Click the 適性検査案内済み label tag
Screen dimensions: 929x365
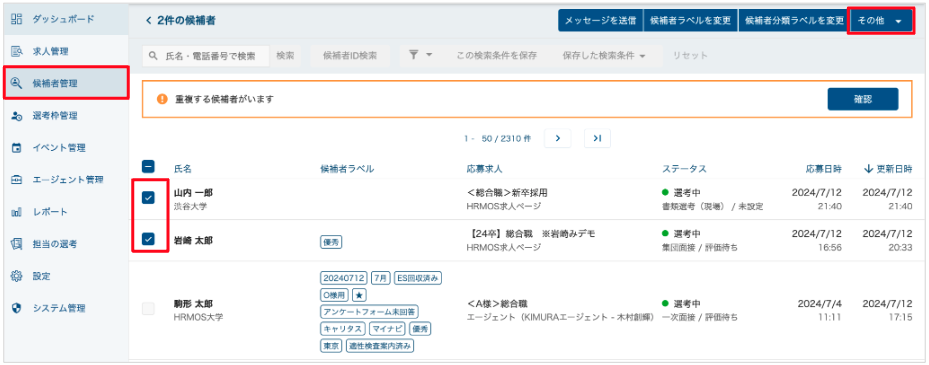click(380, 345)
